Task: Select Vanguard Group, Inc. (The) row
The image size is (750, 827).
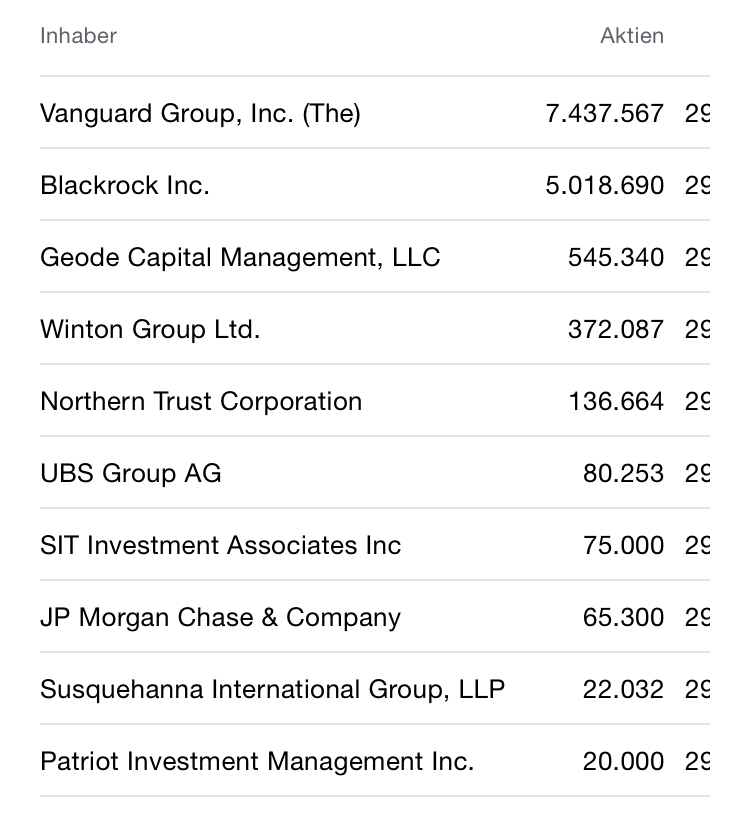Action: [200, 113]
